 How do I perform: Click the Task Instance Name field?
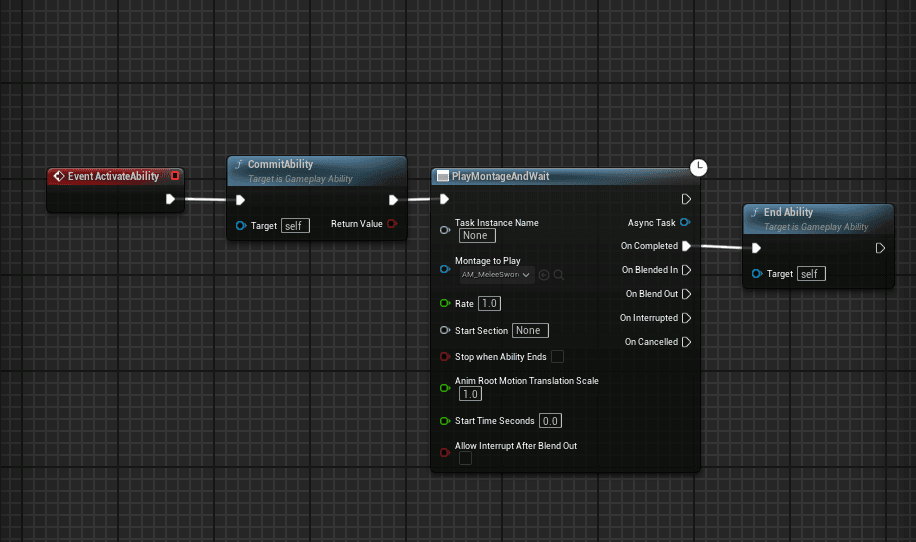tap(476, 236)
